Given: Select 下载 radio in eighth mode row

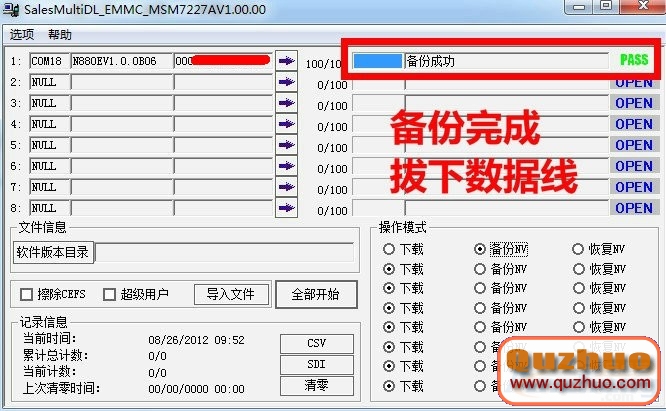Looking at the screenshot, I should 389,386.
